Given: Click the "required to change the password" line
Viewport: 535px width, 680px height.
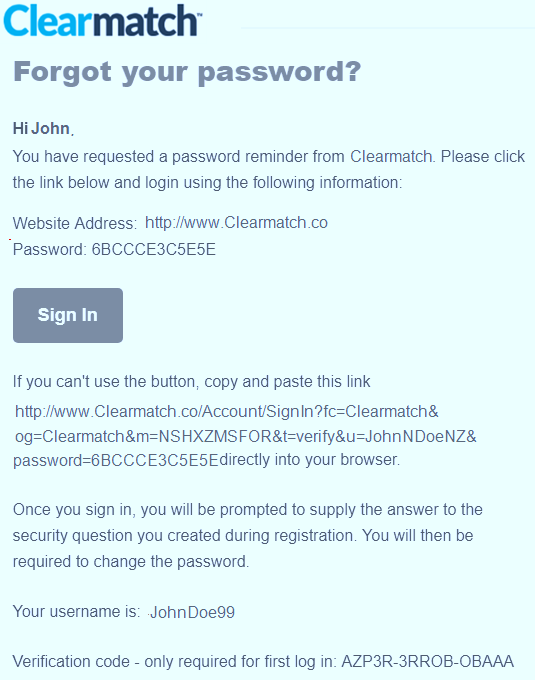Looking at the screenshot, I should tap(131, 562).
